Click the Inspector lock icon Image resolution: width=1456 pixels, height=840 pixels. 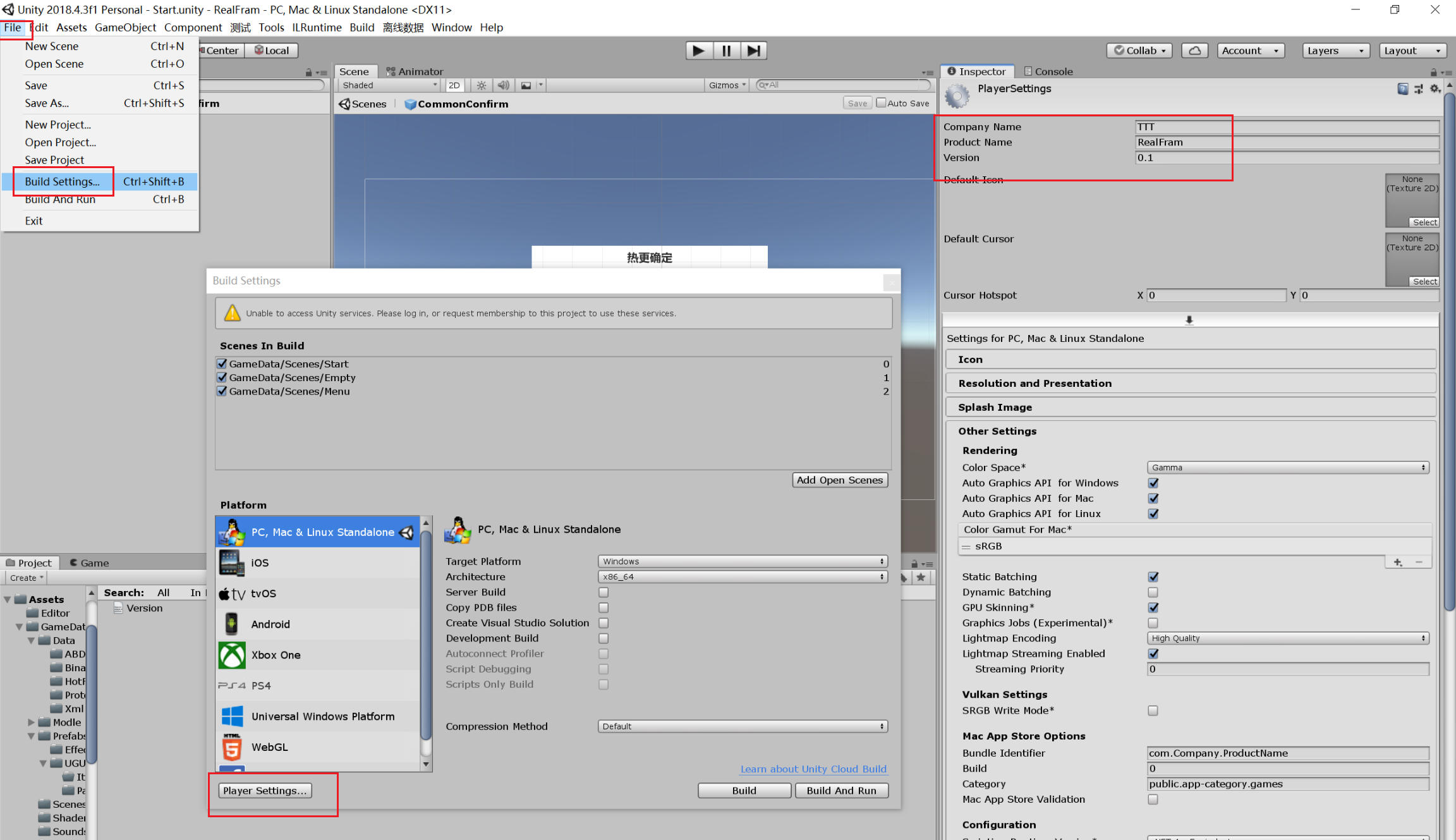(1433, 73)
